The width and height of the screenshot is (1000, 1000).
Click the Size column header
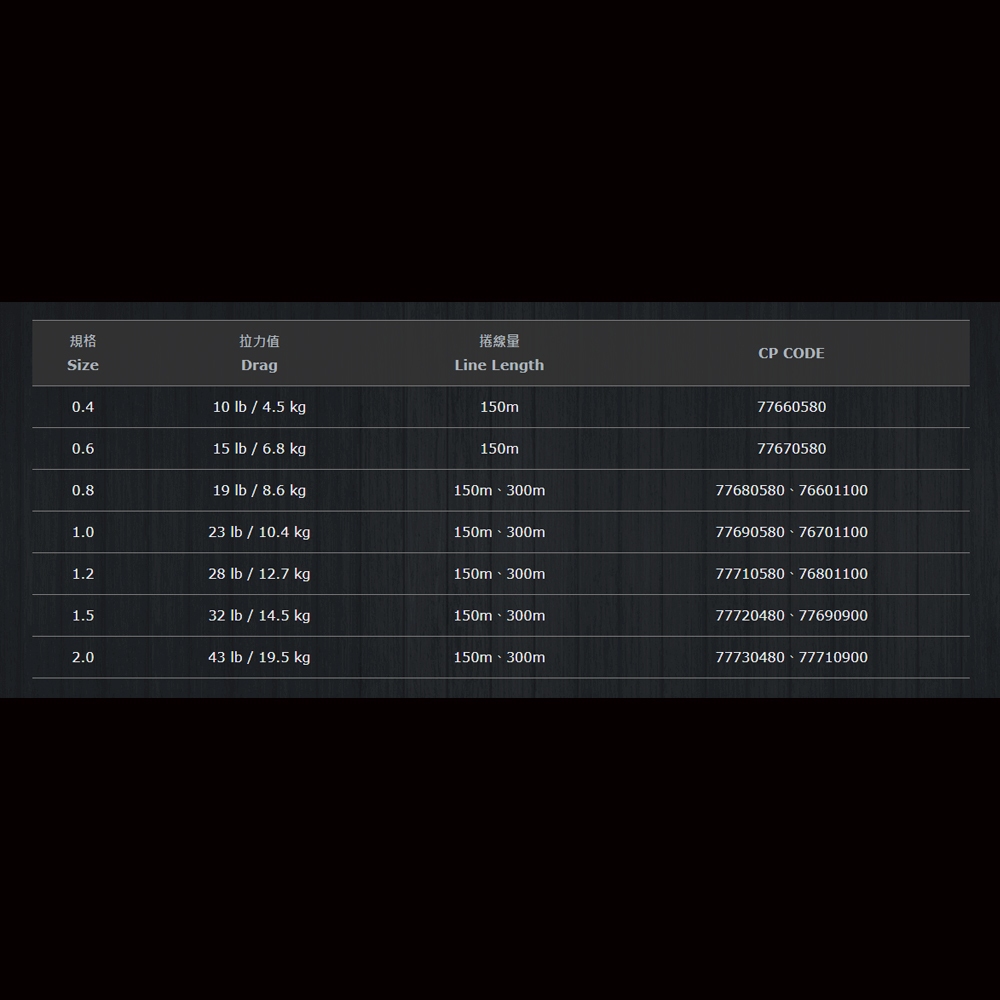(x=83, y=354)
